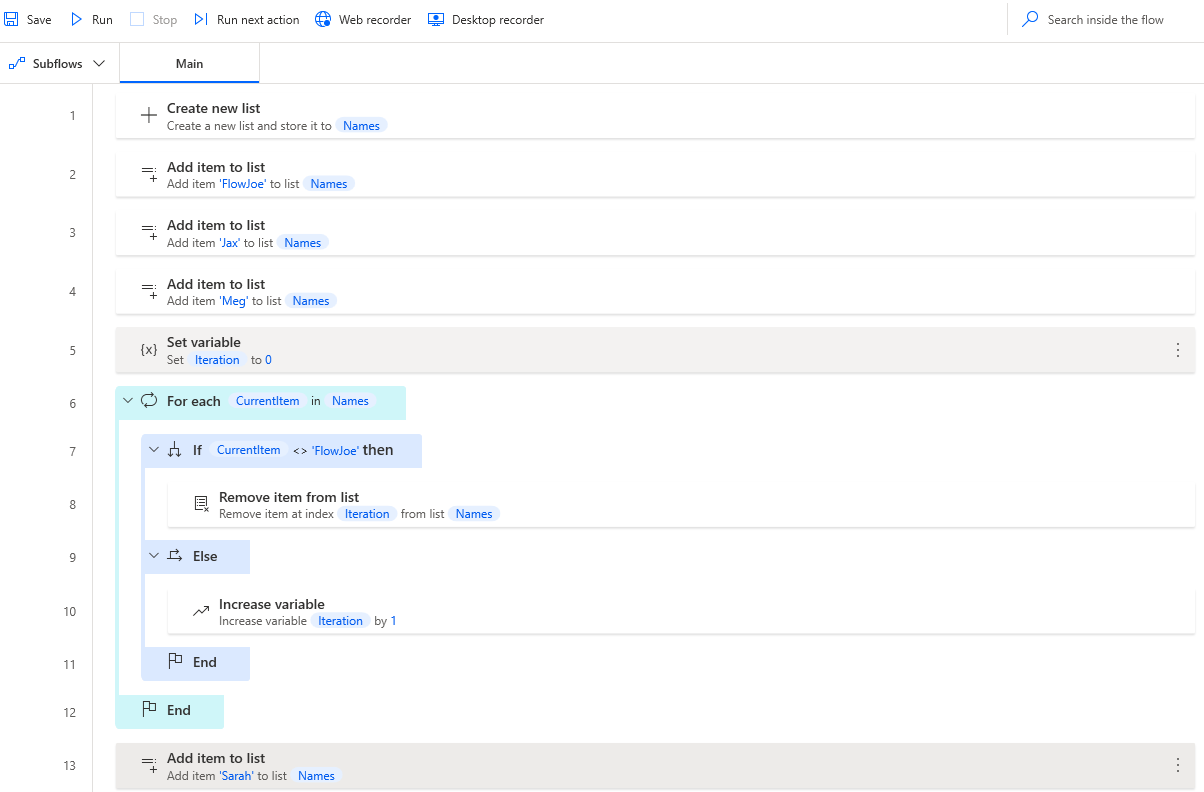The image size is (1204, 792).
Task: Open more options for Add 'Sarah' action
Action: [x=1177, y=765]
